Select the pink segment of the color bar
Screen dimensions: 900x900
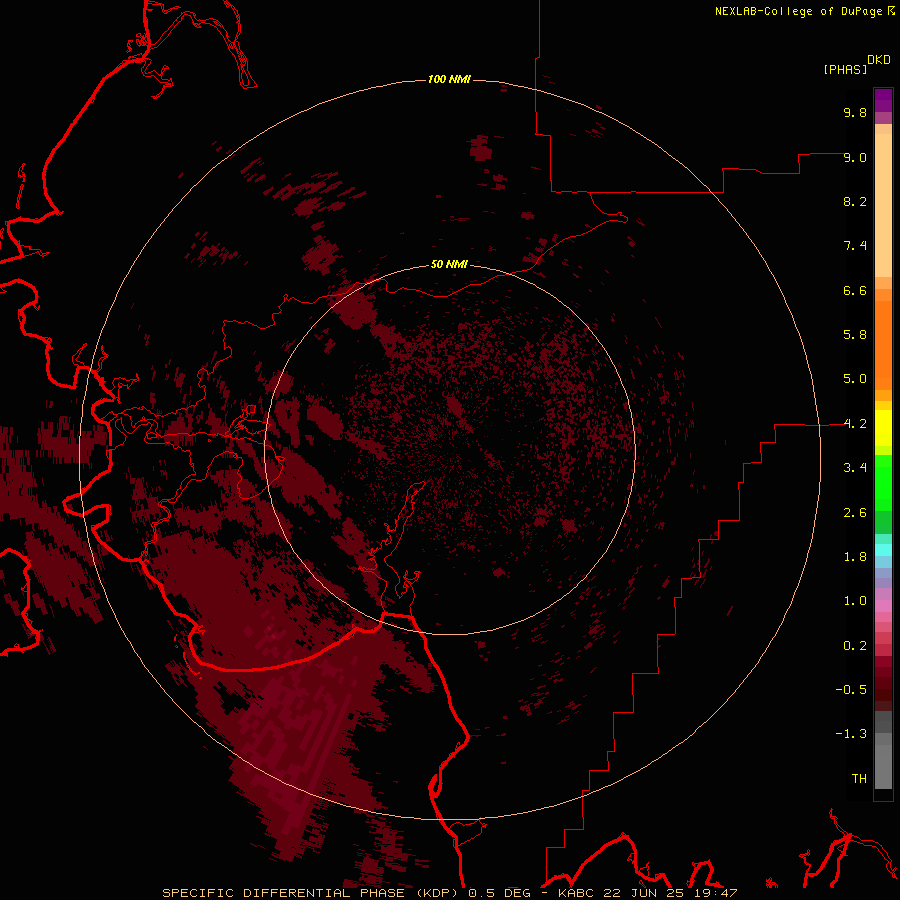(x=883, y=606)
